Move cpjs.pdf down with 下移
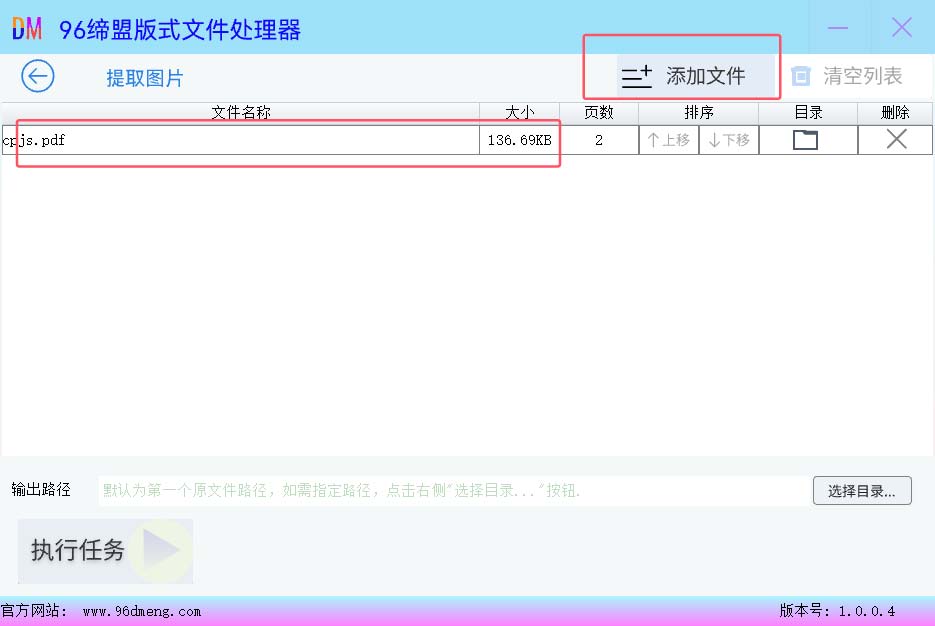Screen dimensions: 935x626 point(729,140)
